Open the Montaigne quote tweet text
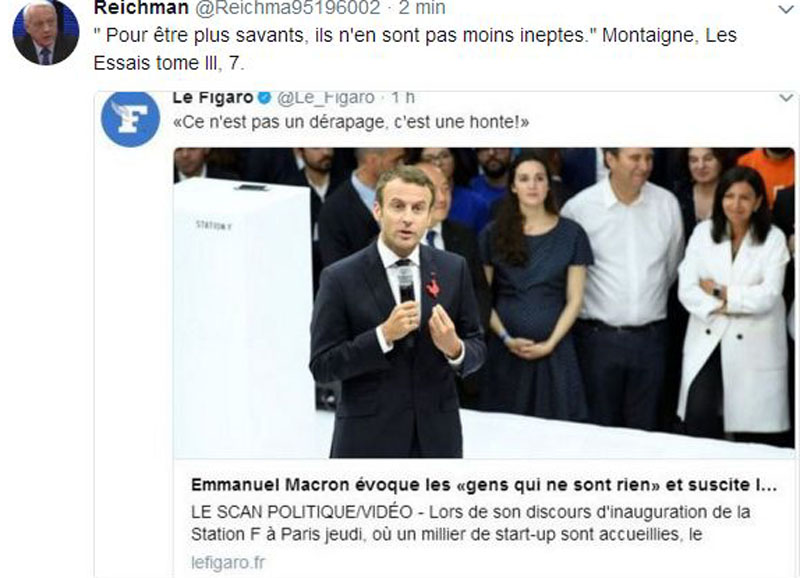The image size is (800, 578). click(x=415, y=49)
